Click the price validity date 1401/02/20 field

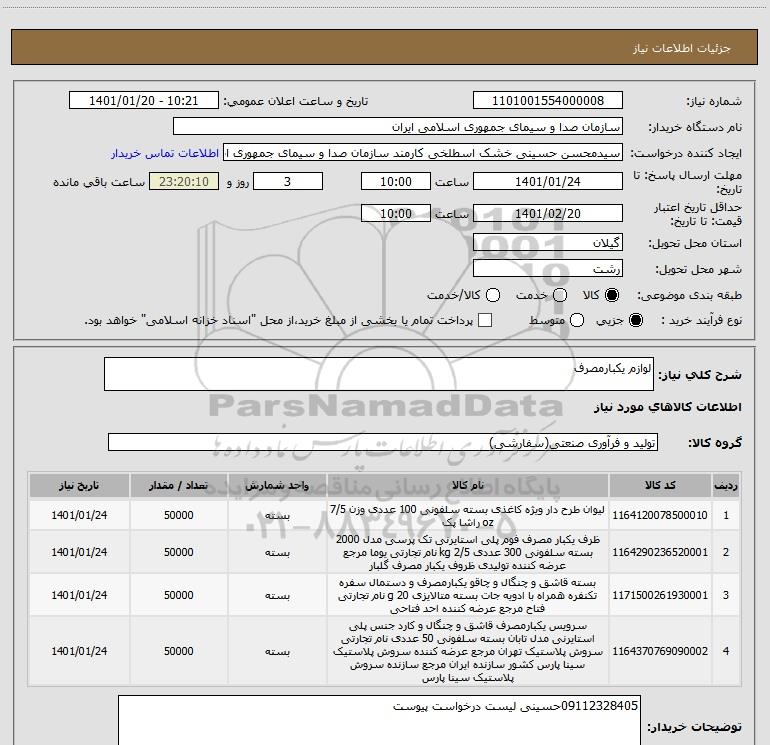point(548,213)
